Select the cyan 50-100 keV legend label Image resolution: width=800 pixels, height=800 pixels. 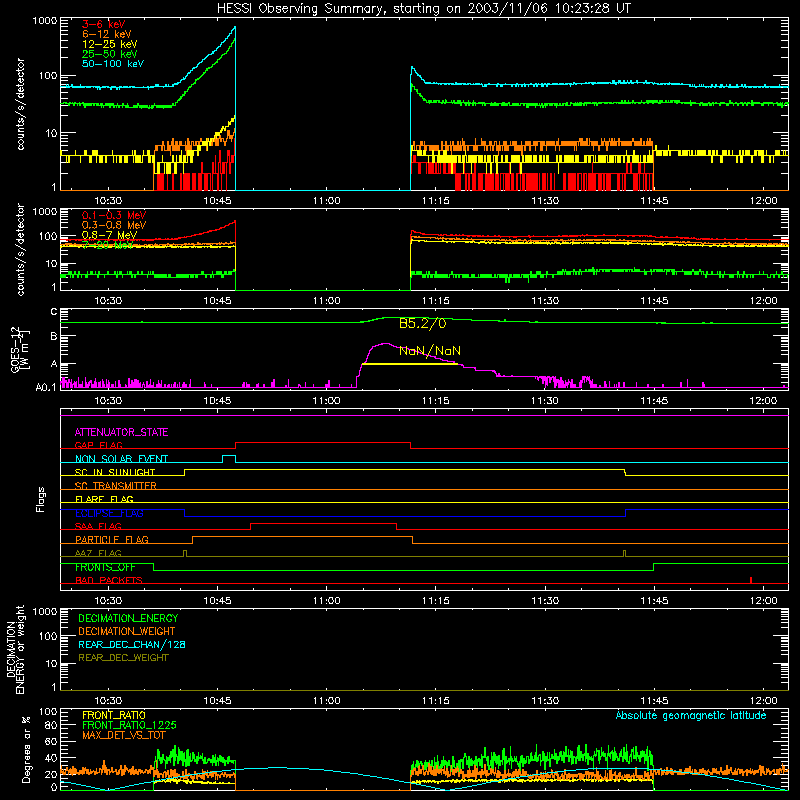tap(113, 64)
